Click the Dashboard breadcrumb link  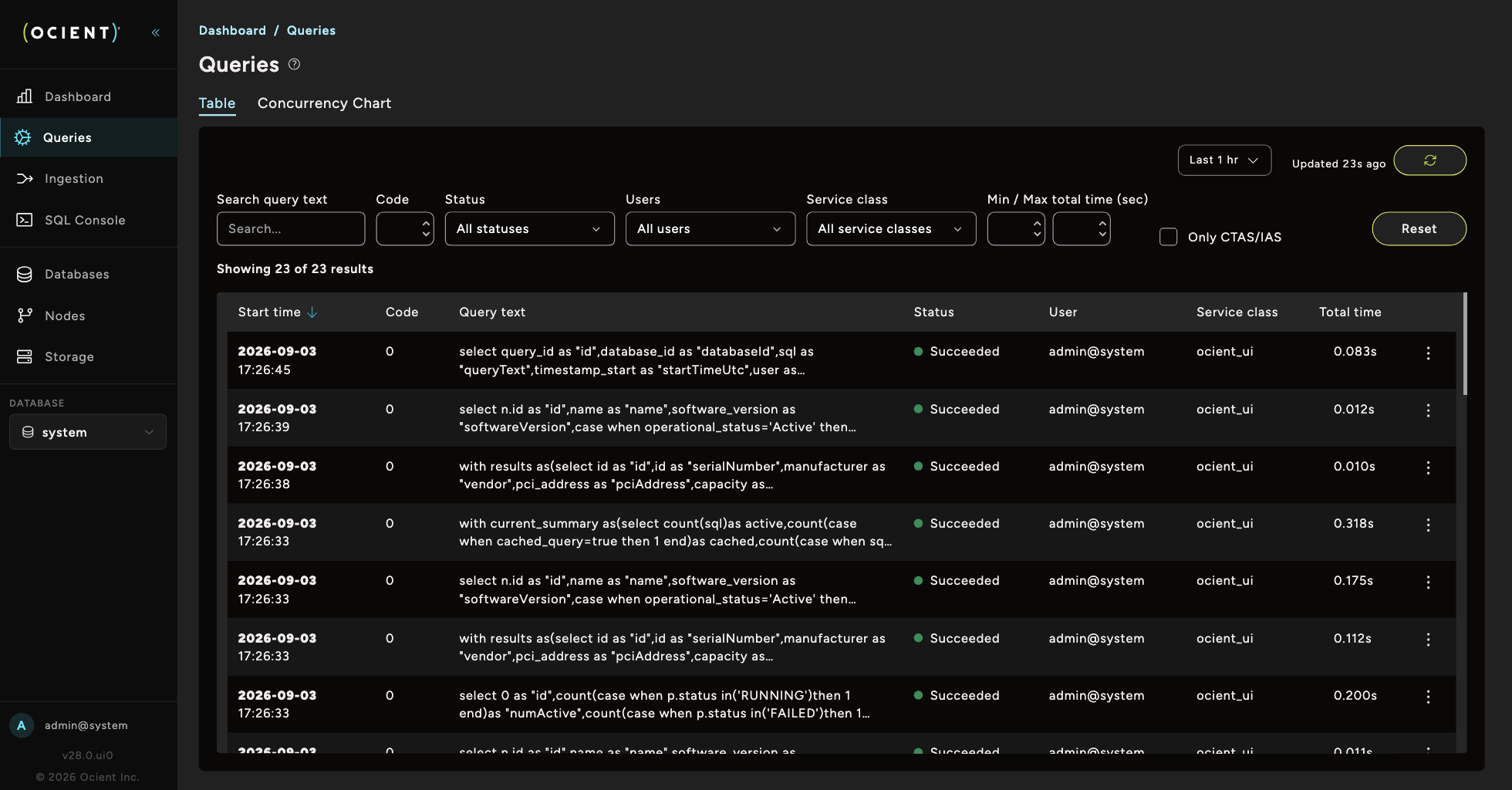(232, 31)
